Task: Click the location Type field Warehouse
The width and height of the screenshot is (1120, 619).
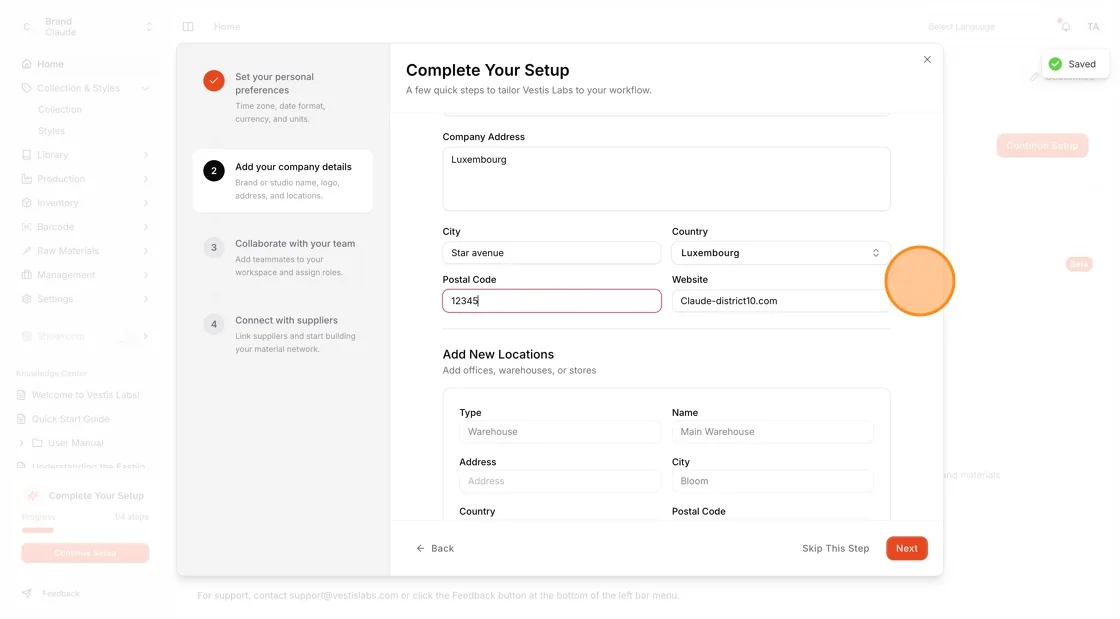Action: (560, 432)
